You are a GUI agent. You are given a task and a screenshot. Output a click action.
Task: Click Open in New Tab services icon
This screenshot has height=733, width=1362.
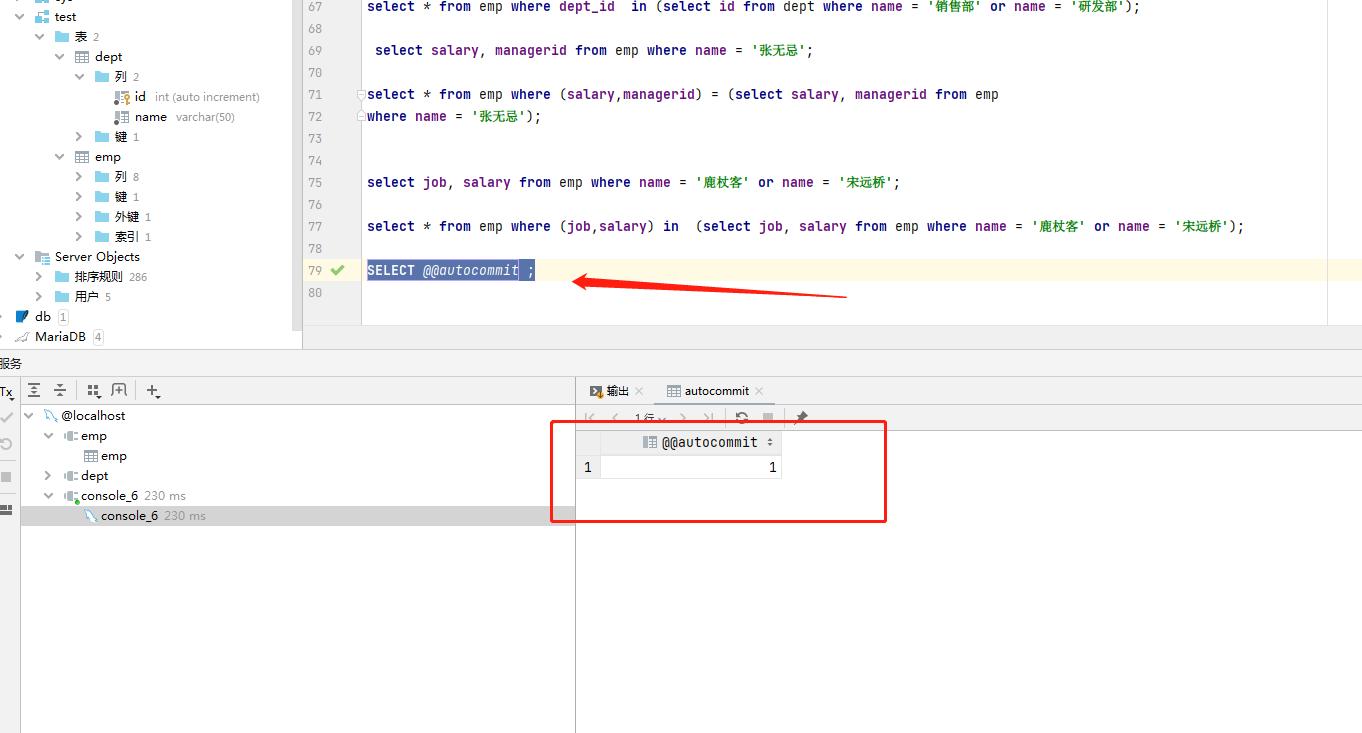(x=119, y=391)
